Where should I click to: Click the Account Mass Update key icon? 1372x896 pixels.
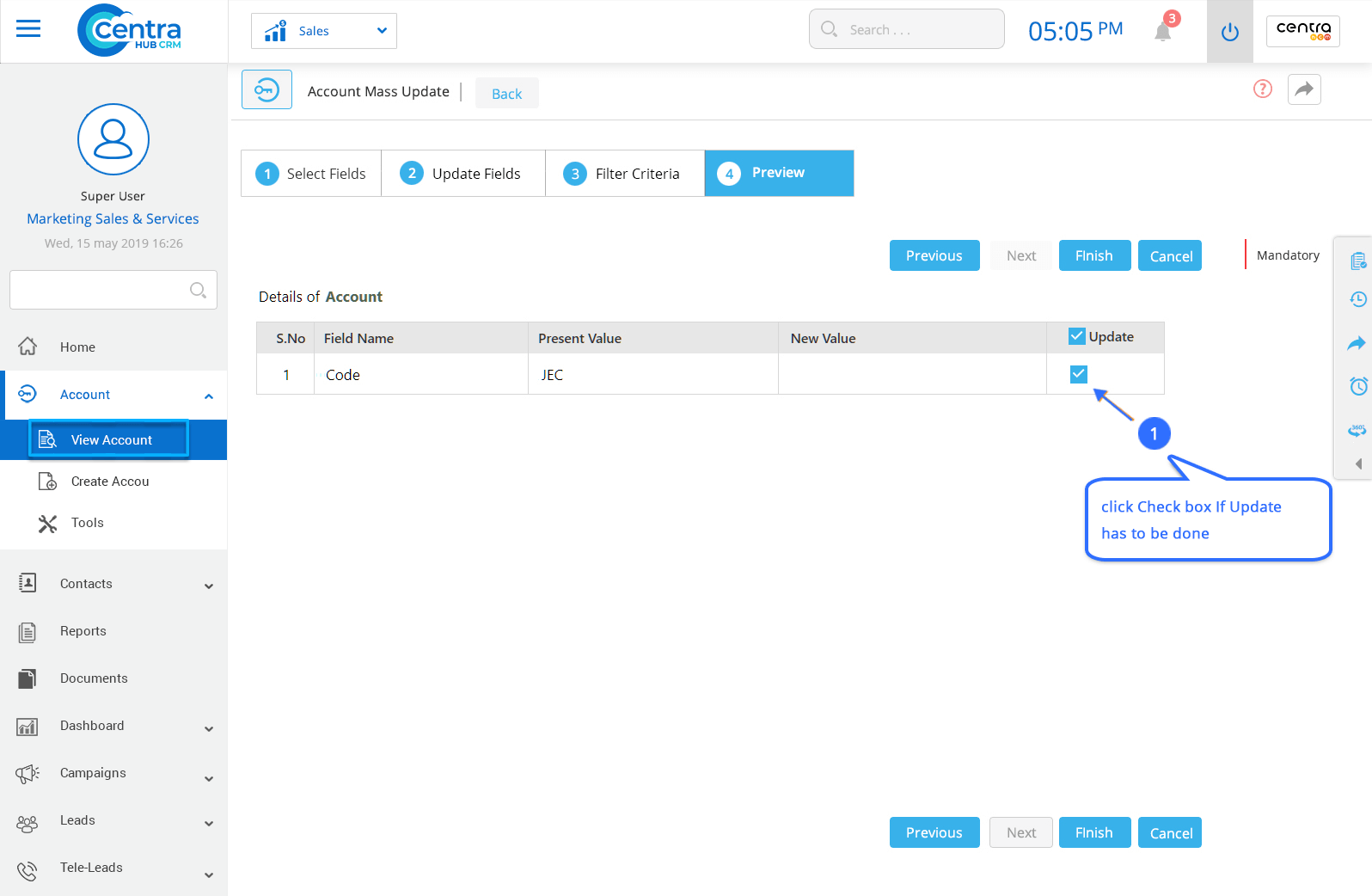tap(266, 89)
